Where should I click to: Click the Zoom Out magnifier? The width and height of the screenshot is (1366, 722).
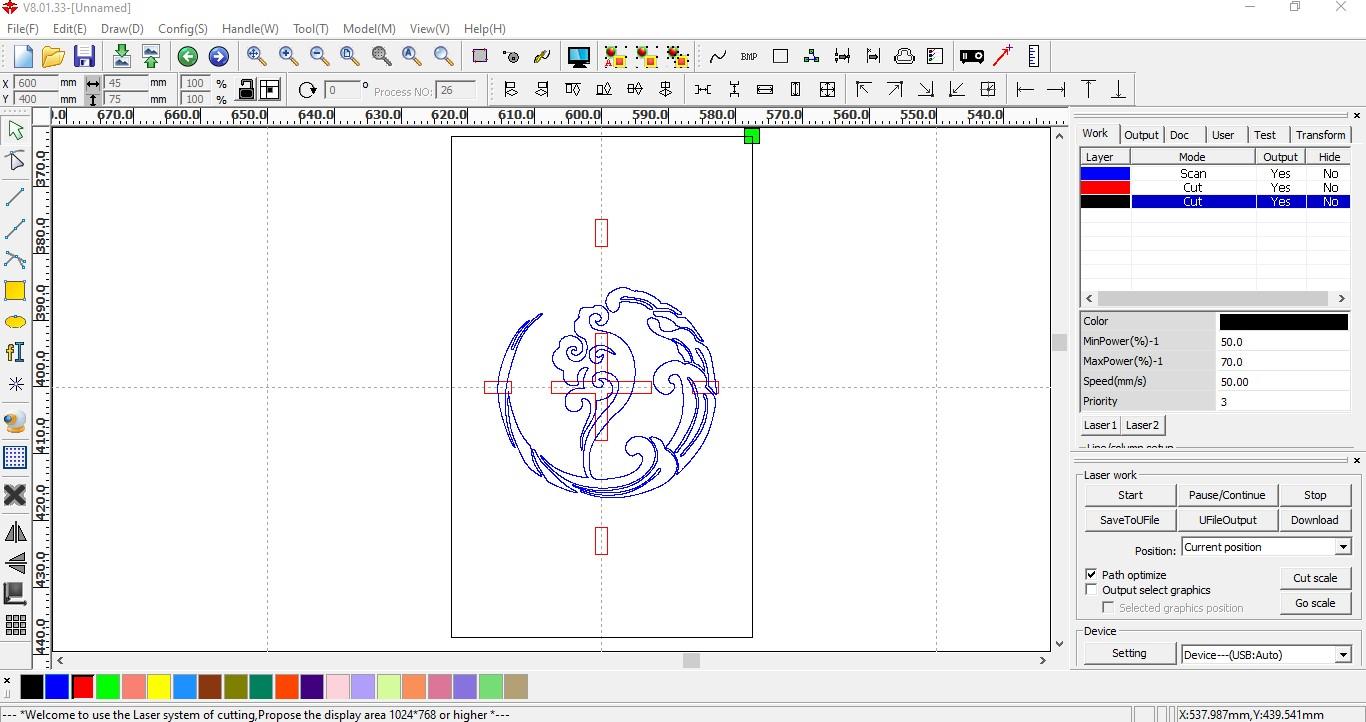[x=319, y=56]
